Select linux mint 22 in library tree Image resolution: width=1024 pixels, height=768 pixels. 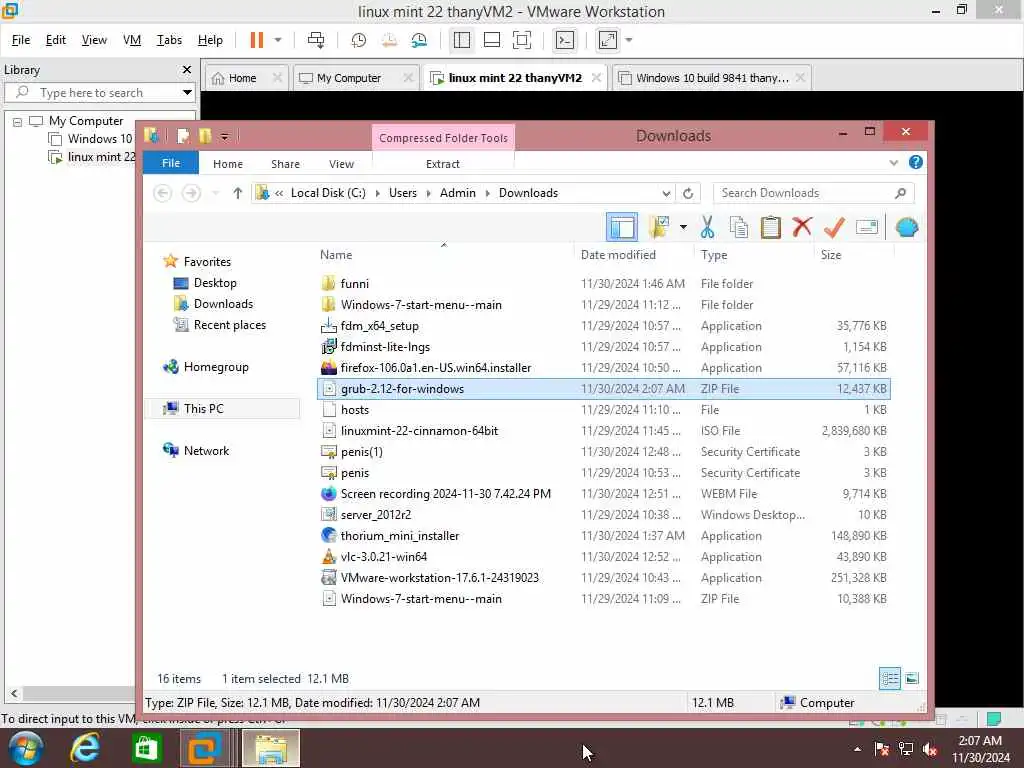(101, 157)
